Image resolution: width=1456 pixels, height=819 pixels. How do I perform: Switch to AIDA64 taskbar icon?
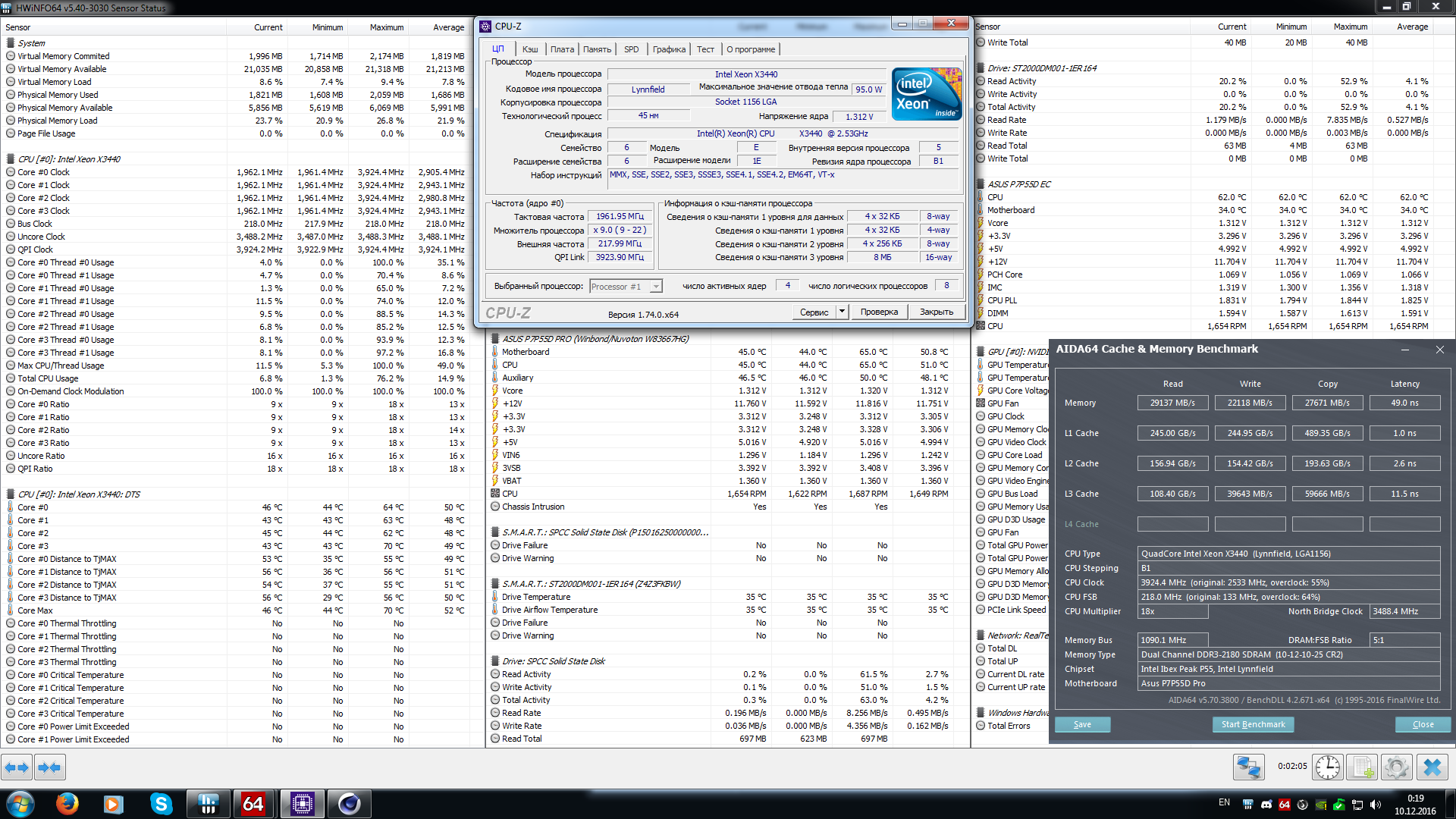click(x=253, y=804)
